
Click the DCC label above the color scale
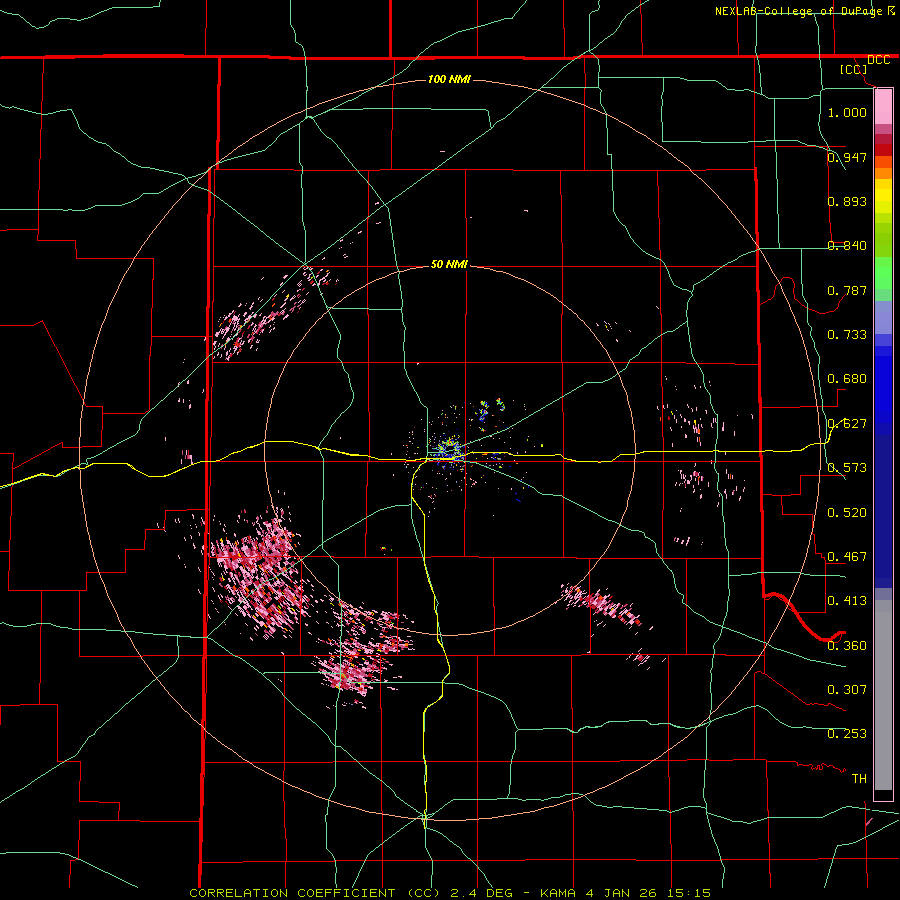878,60
